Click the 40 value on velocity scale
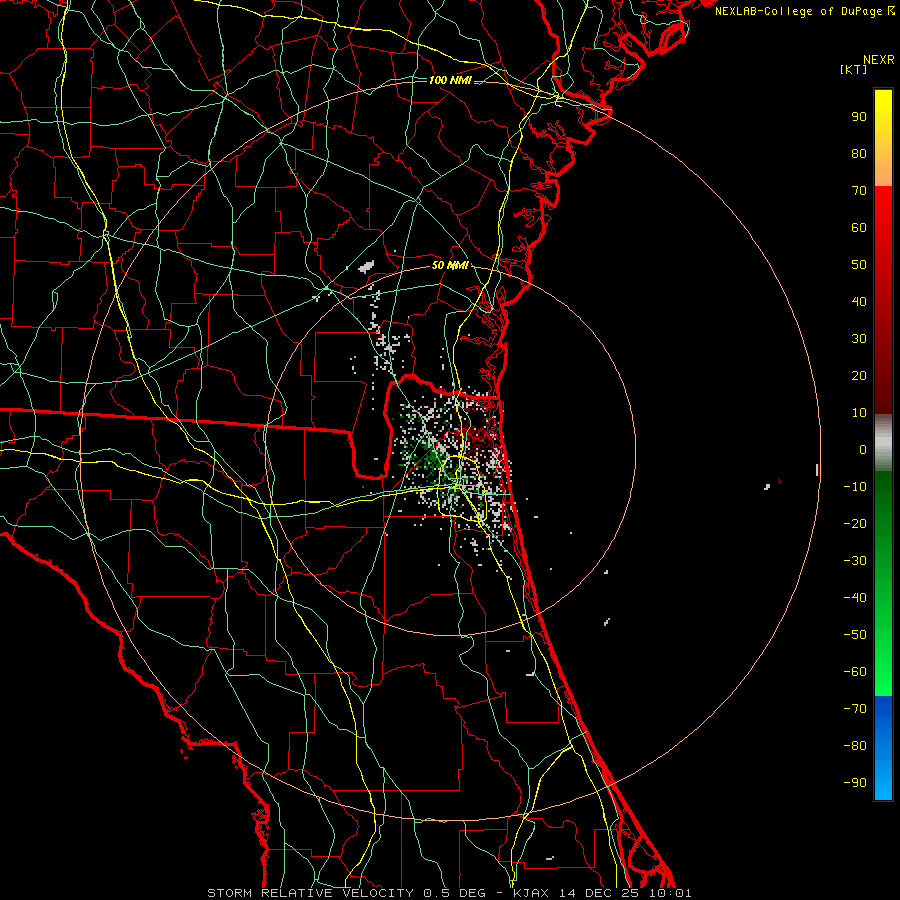Image resolution: width=900 pixels, height=900 pixels. [x=859, y=301]
